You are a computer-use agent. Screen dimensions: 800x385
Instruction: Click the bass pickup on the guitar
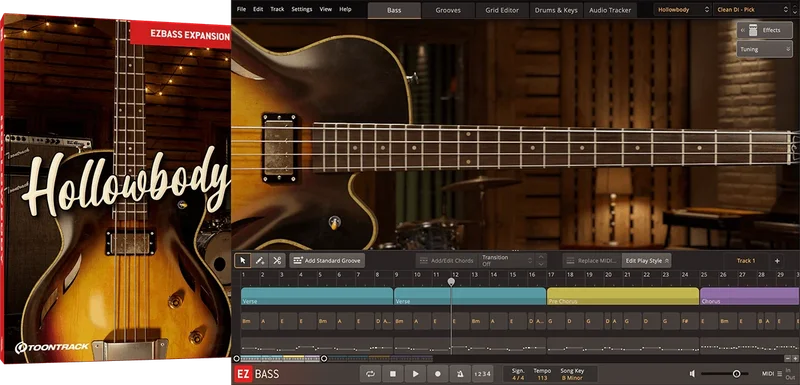click(279, 148)
